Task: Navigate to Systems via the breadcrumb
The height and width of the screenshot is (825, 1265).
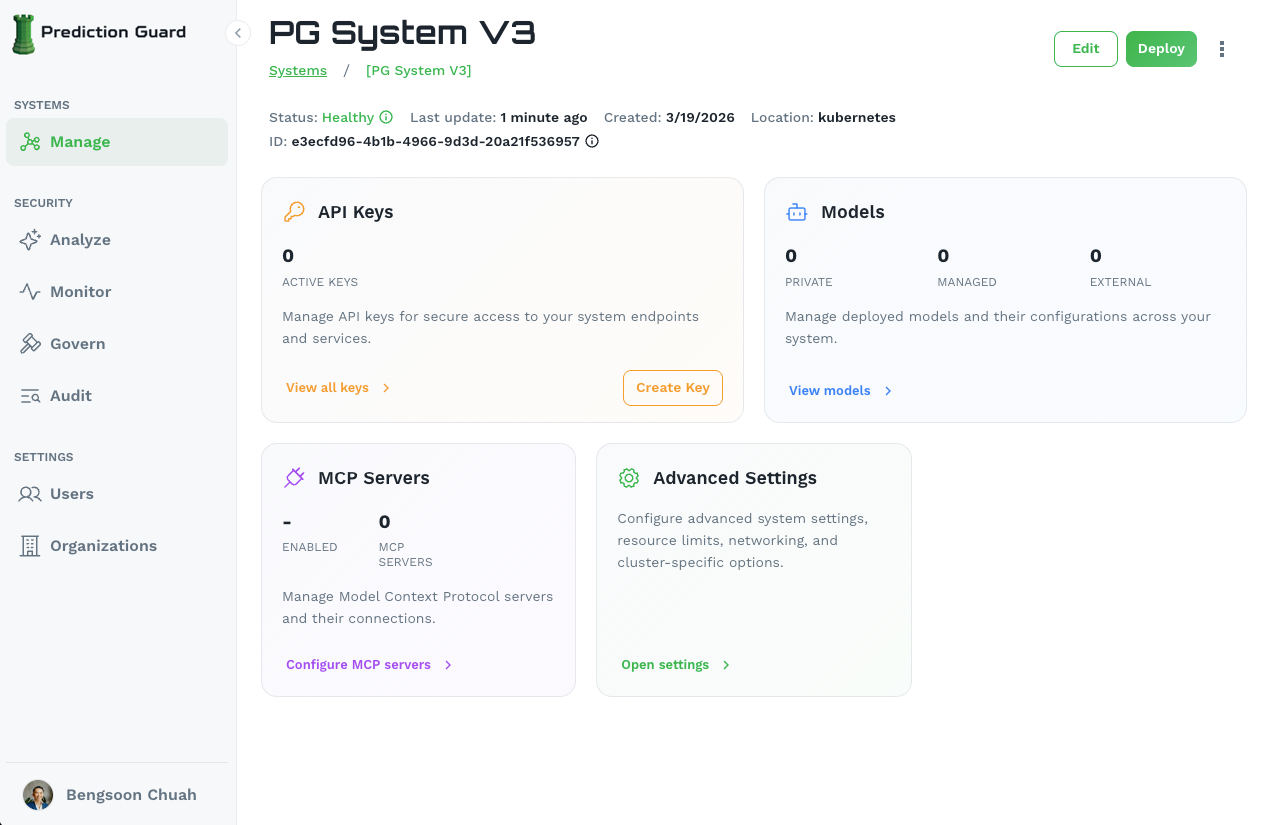Action: pos(297,70)
